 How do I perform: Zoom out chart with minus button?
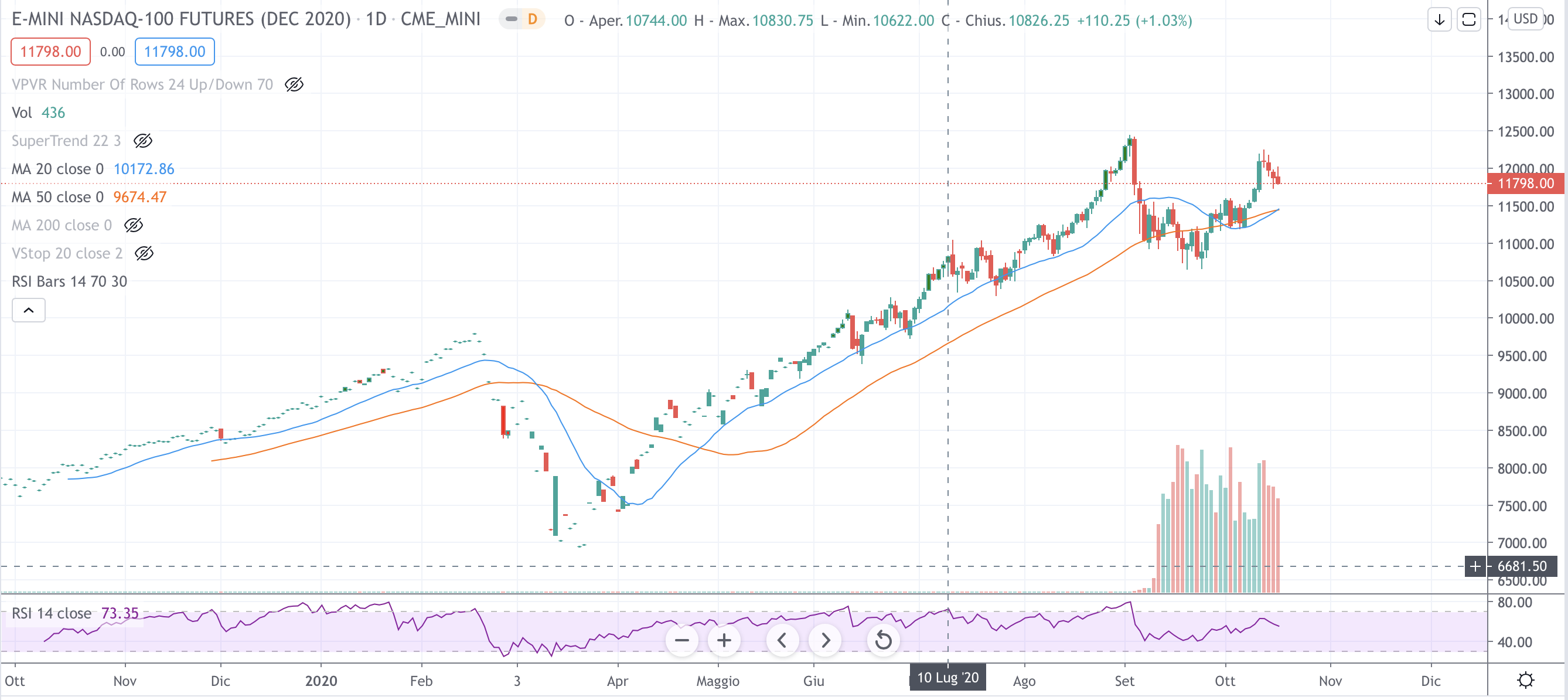coord(681,640)
